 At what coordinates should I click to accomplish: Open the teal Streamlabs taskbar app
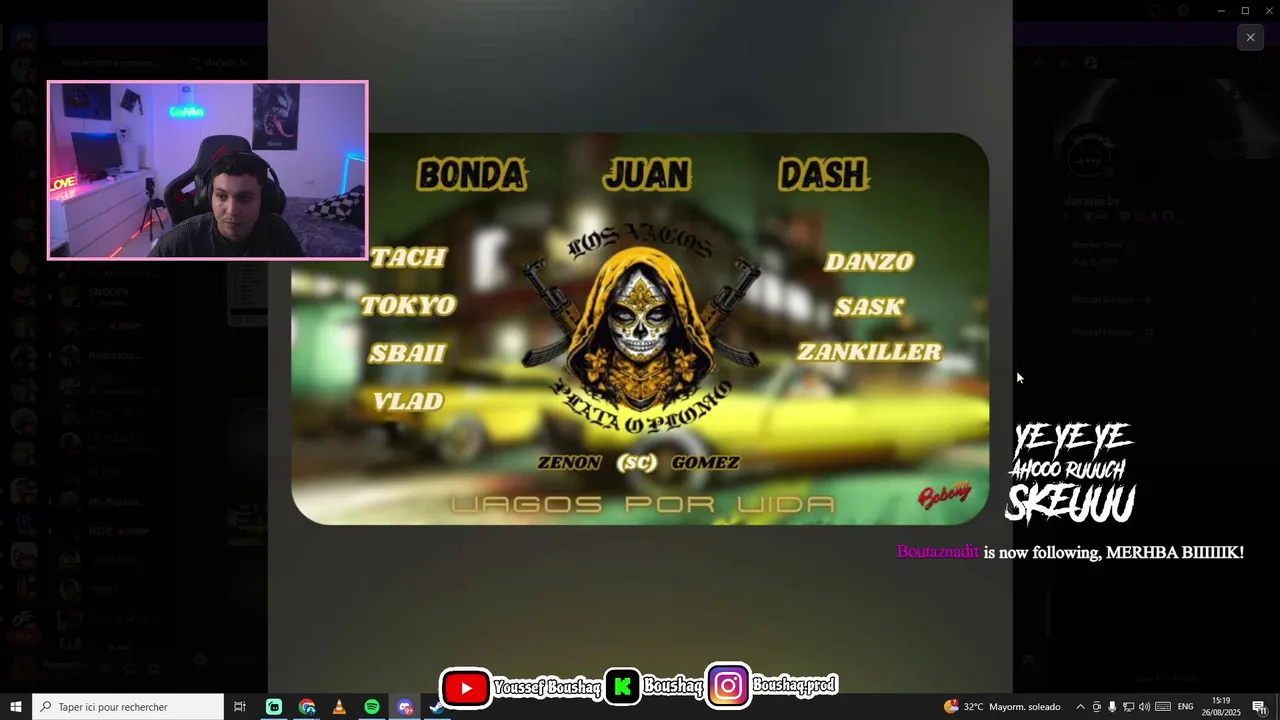[274, 707]
